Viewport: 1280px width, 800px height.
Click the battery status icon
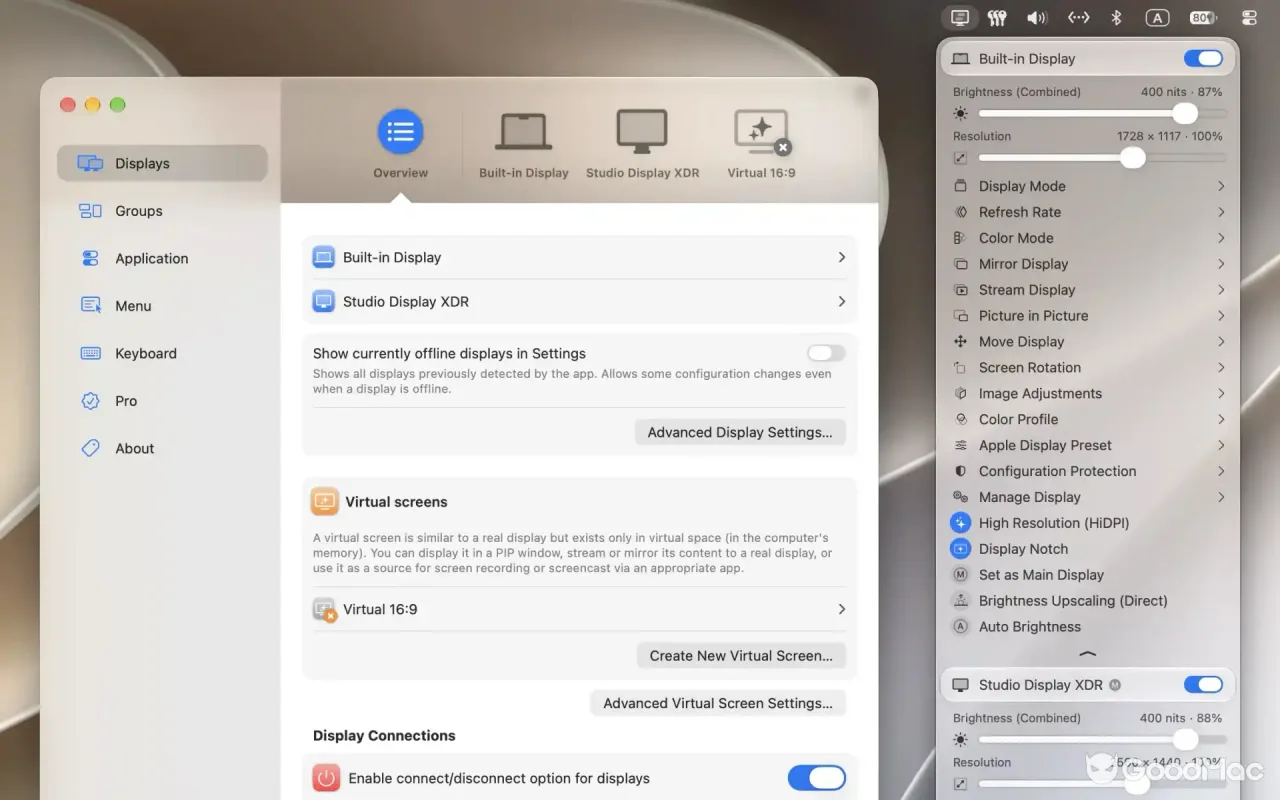(x=1203, y=18)
